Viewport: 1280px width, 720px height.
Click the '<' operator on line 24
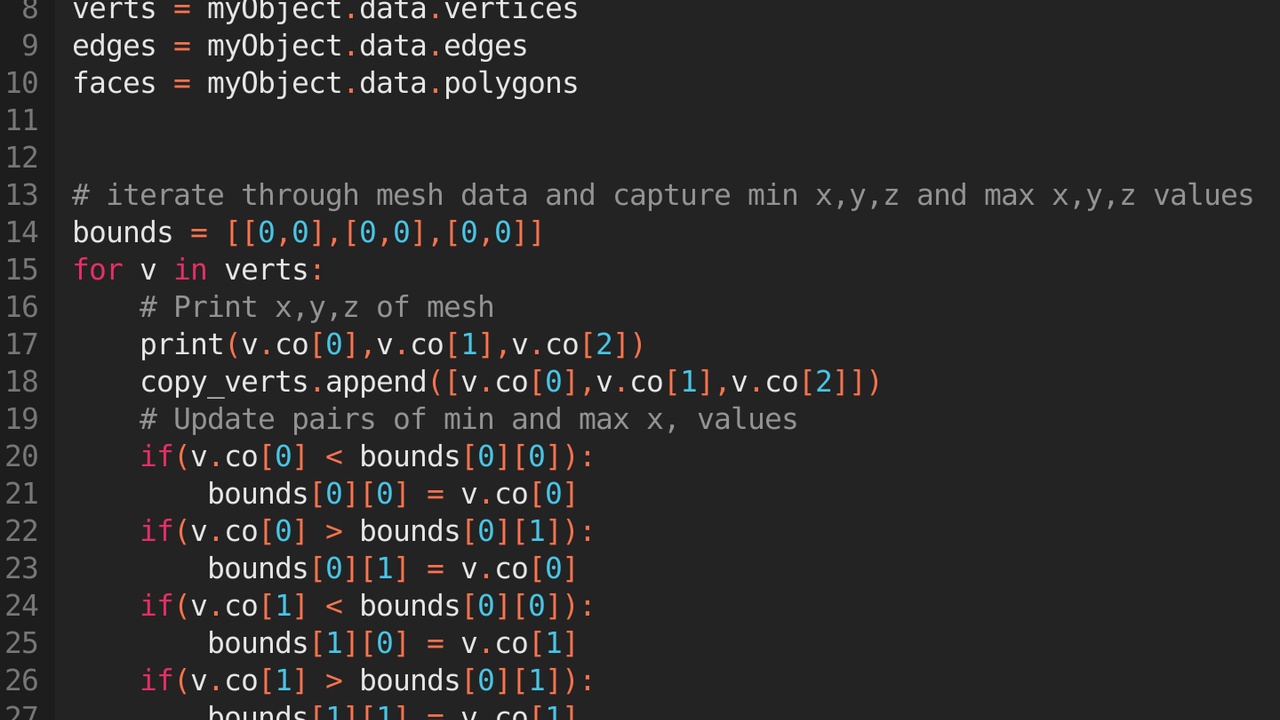tap(333, 606)
